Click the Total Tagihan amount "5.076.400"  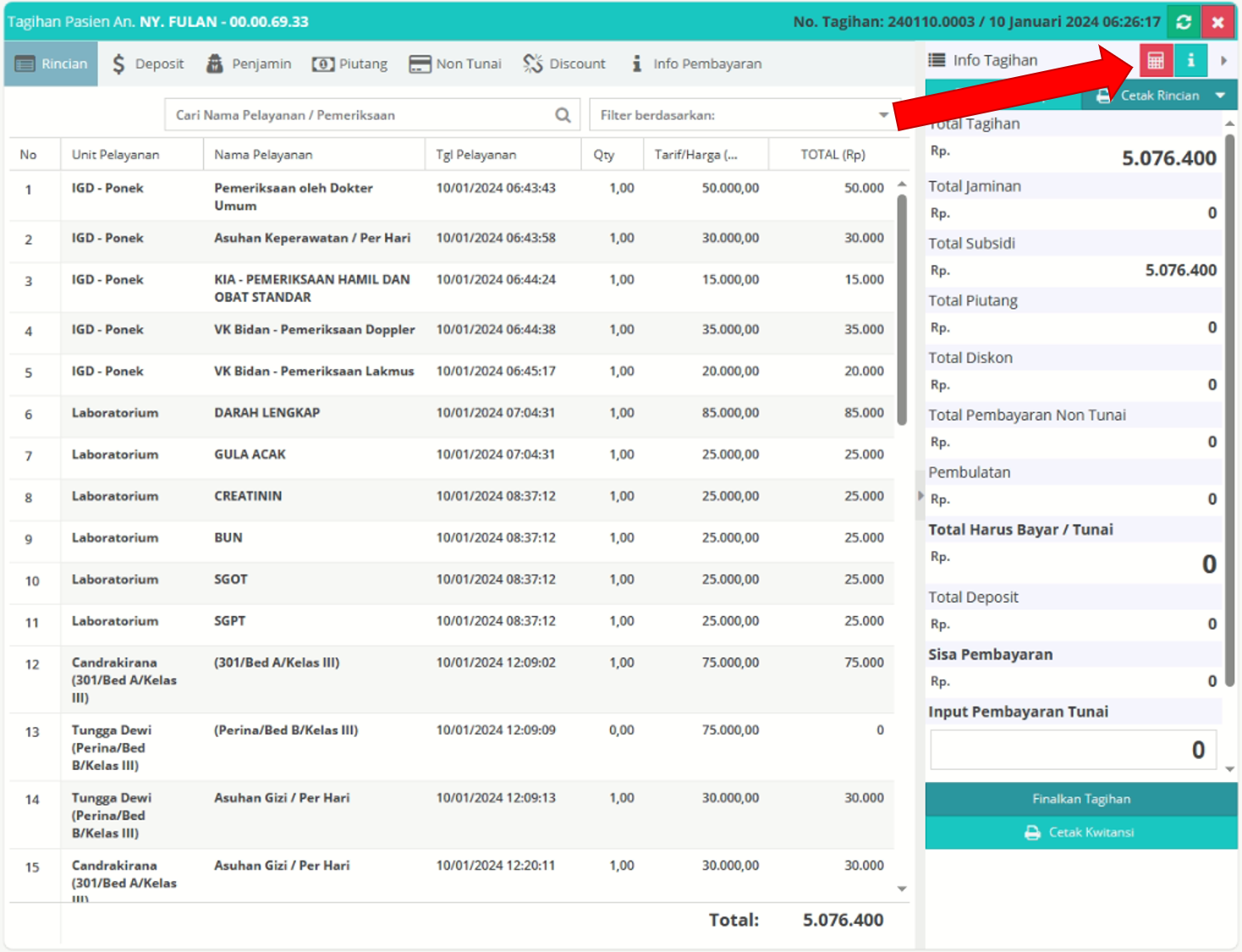point(1168,158)
